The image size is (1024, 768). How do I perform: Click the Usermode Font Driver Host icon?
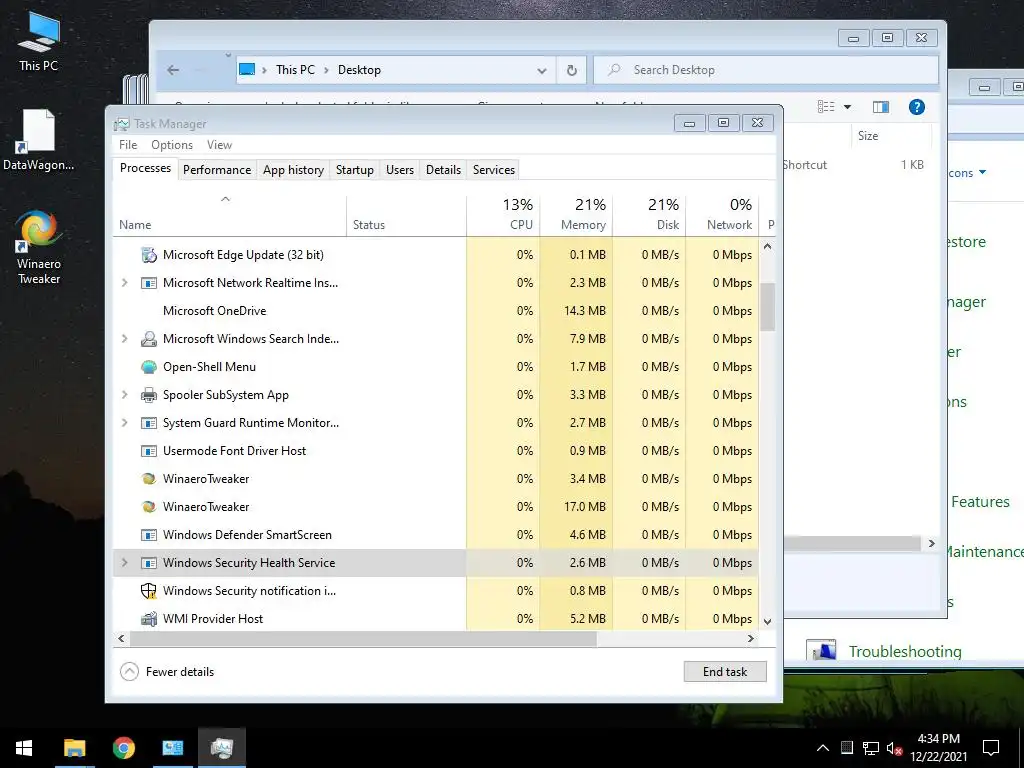tap(149, 451)
